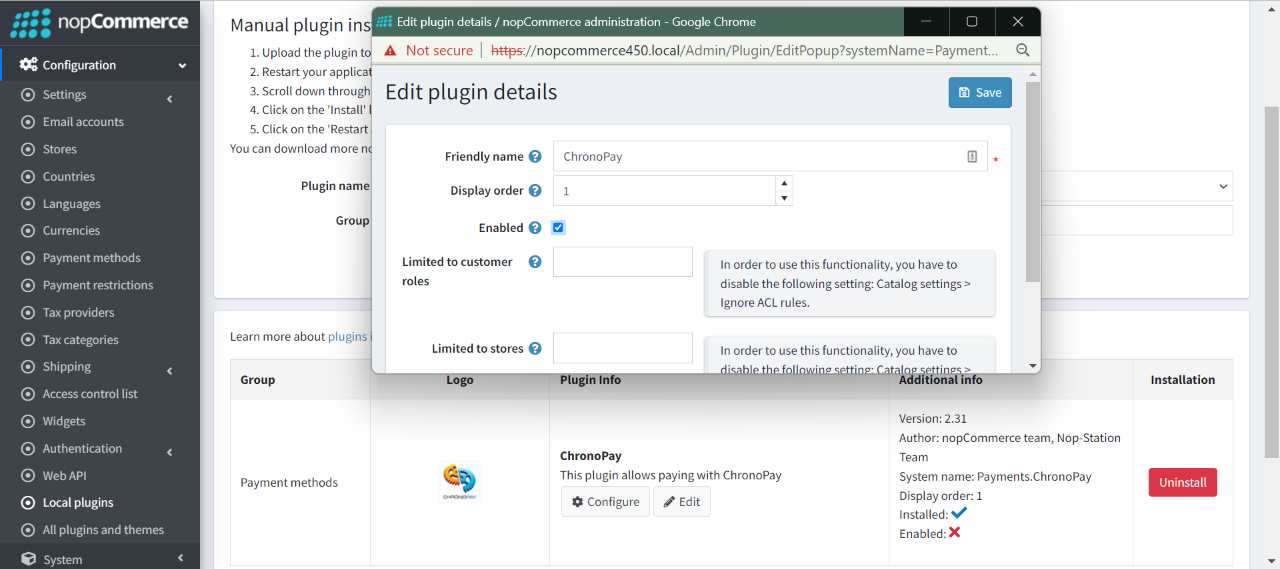Click Edit button for ChronoPay
Image resolution: width=1280 pixels, height=569 pixels.
coord(682,502)
